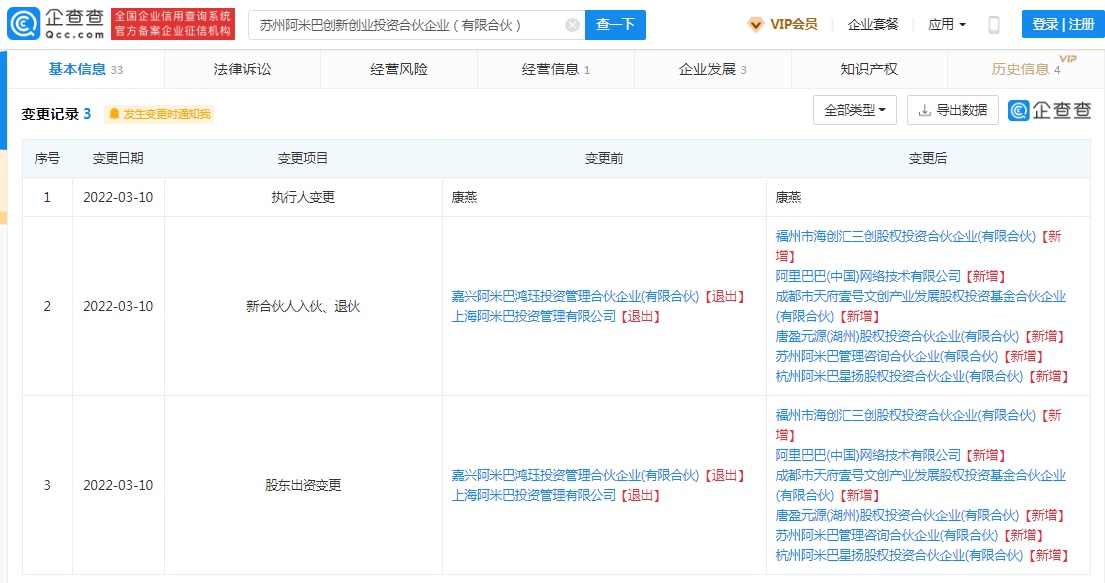Click the Qcc.com logo icon

(24, 24)
